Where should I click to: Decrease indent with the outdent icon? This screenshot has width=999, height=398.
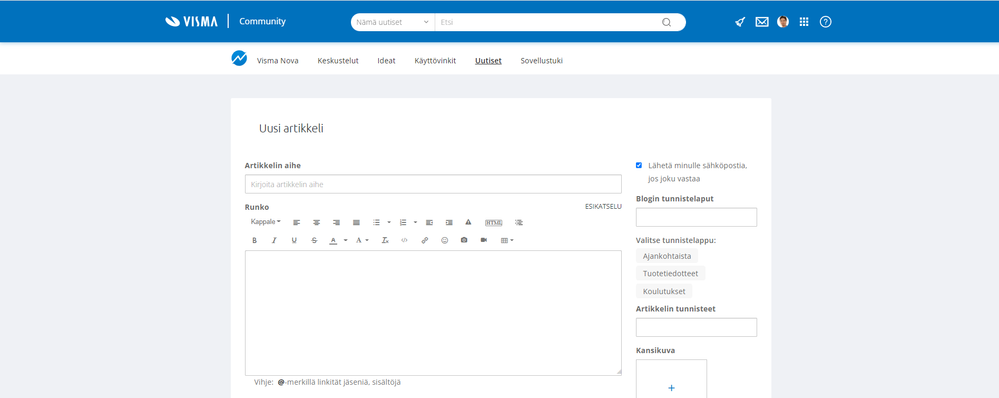click(429, 222)
